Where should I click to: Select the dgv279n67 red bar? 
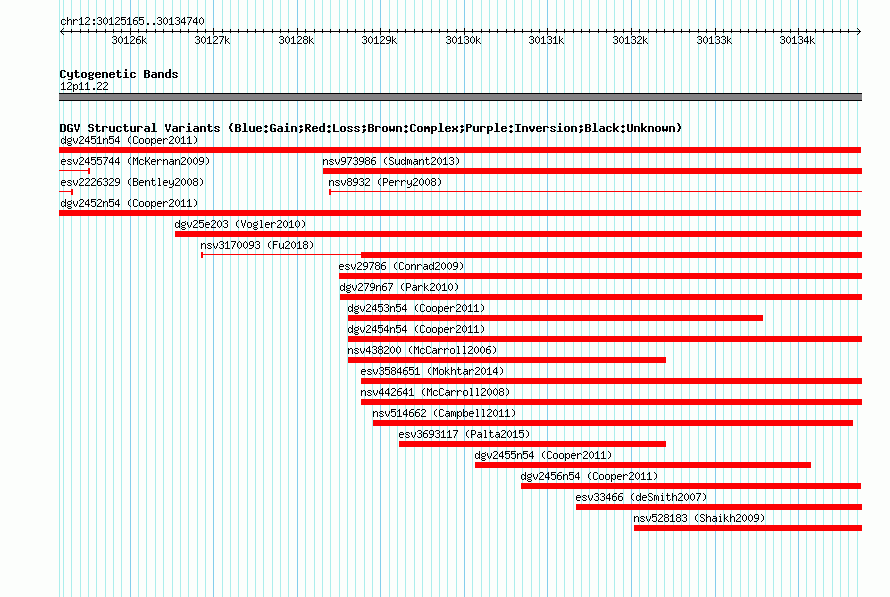coord(601,297)
